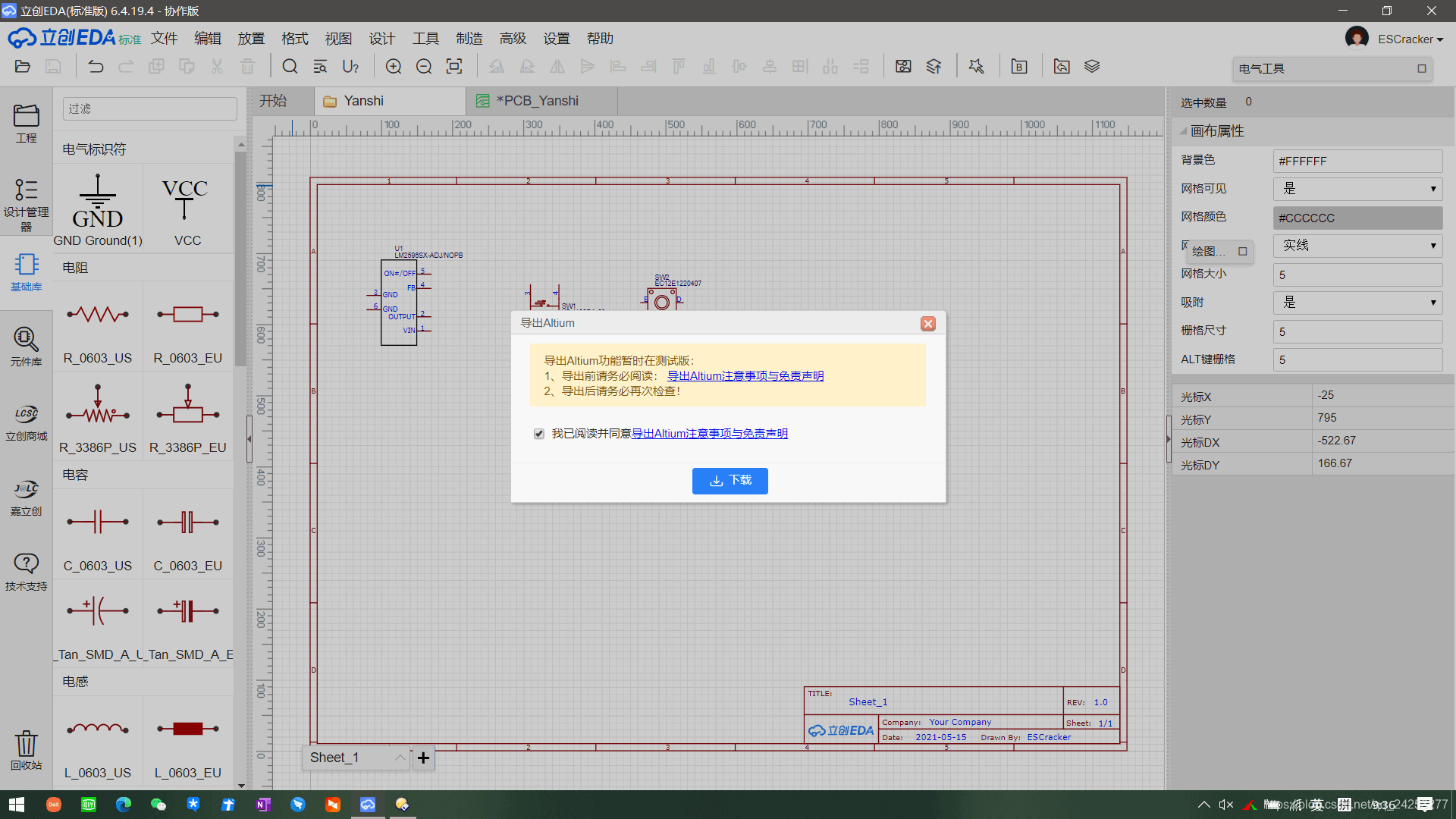Viewport: 1456px width, 819px height.
Task: Open Microsoft Edge from the taskbar
Action: pyautogui.click(x=123, y=805)
